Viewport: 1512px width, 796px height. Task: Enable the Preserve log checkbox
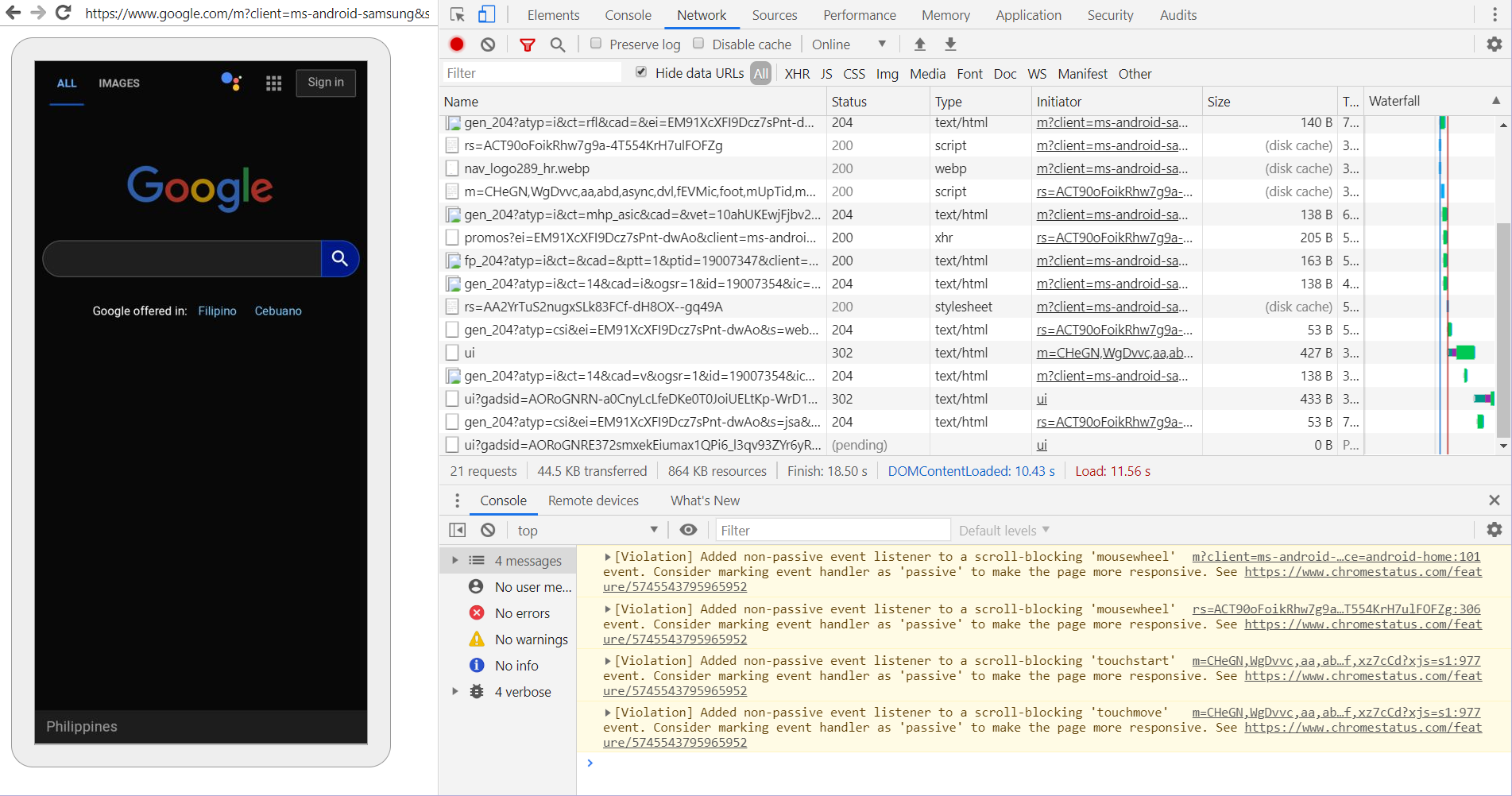pos(596,44)
